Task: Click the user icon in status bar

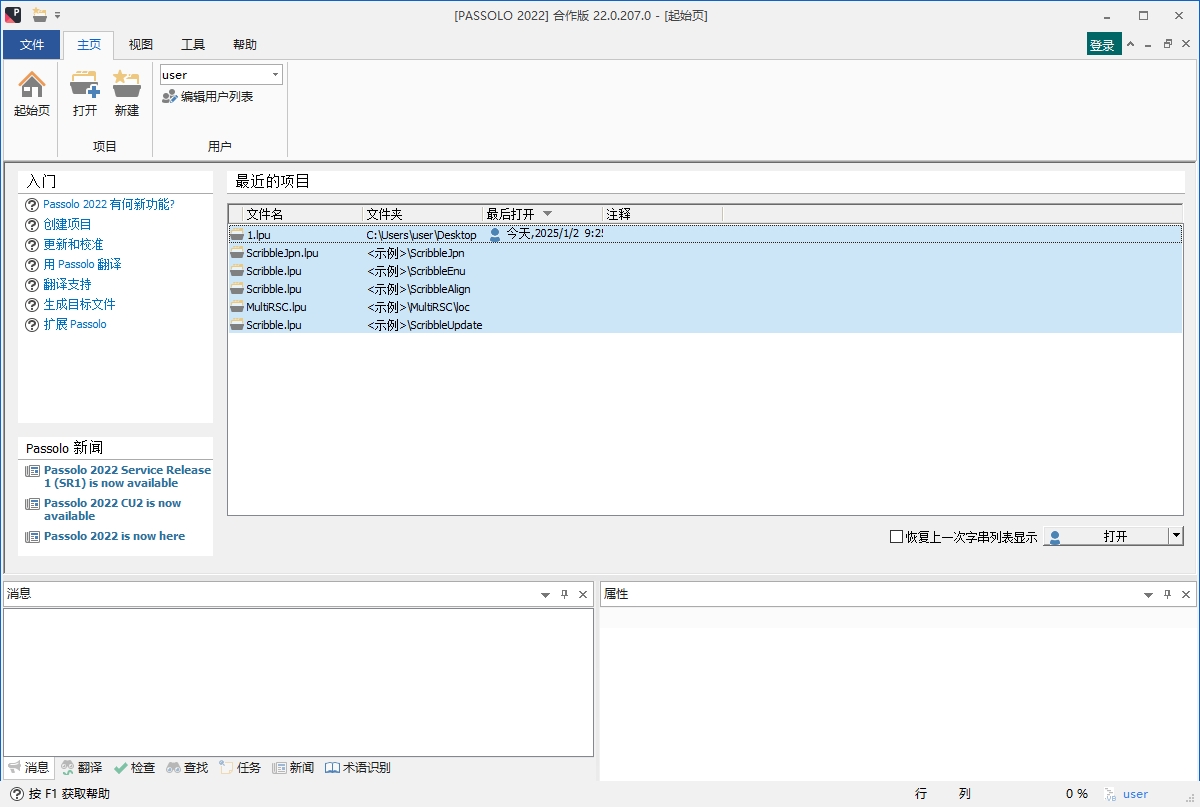Action: pos(1110,794)
